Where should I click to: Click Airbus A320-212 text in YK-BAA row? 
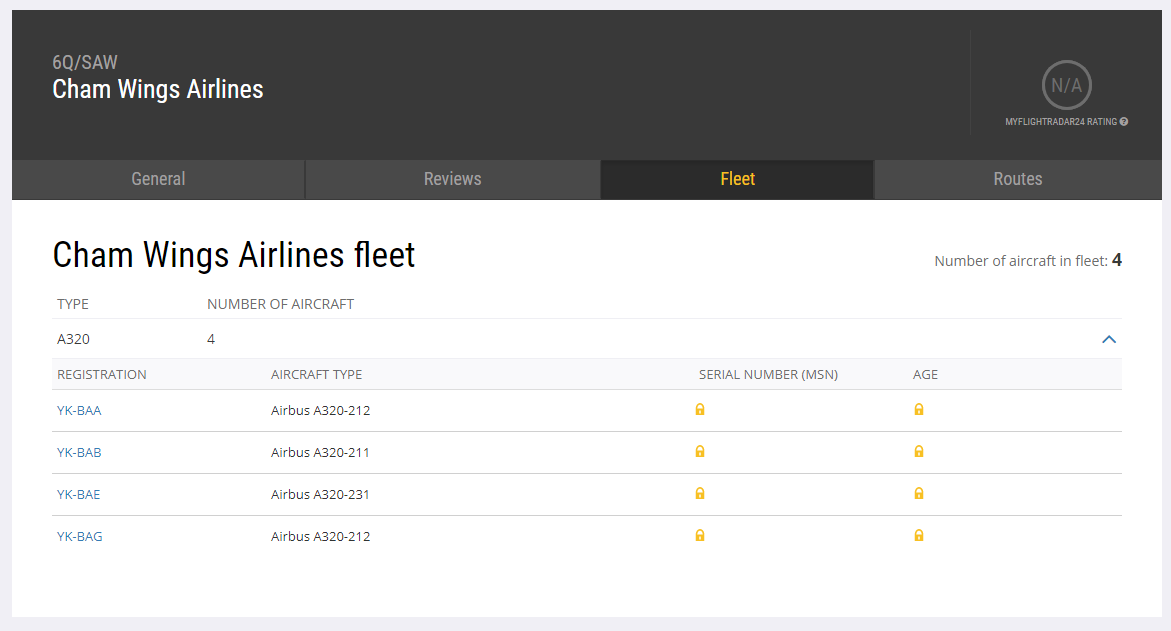pos(320,410)
